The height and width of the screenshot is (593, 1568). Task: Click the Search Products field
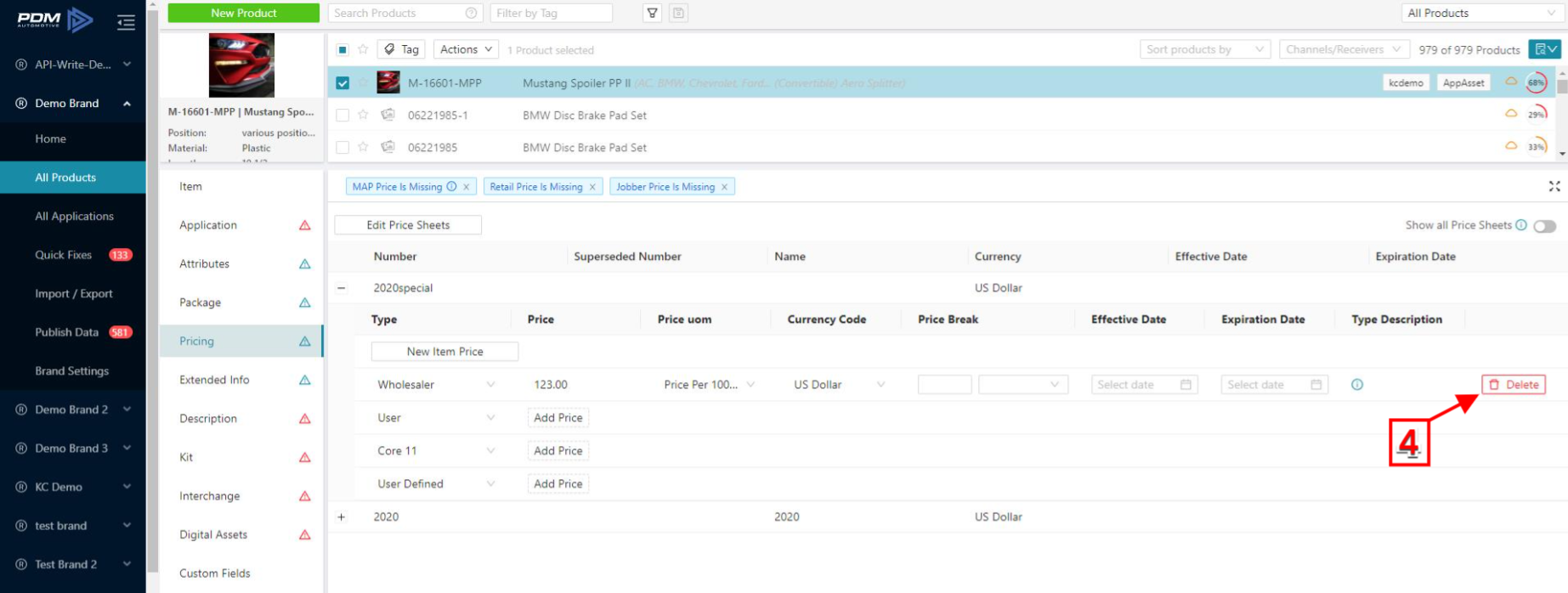pyautogui.click(x=405, y=13)
